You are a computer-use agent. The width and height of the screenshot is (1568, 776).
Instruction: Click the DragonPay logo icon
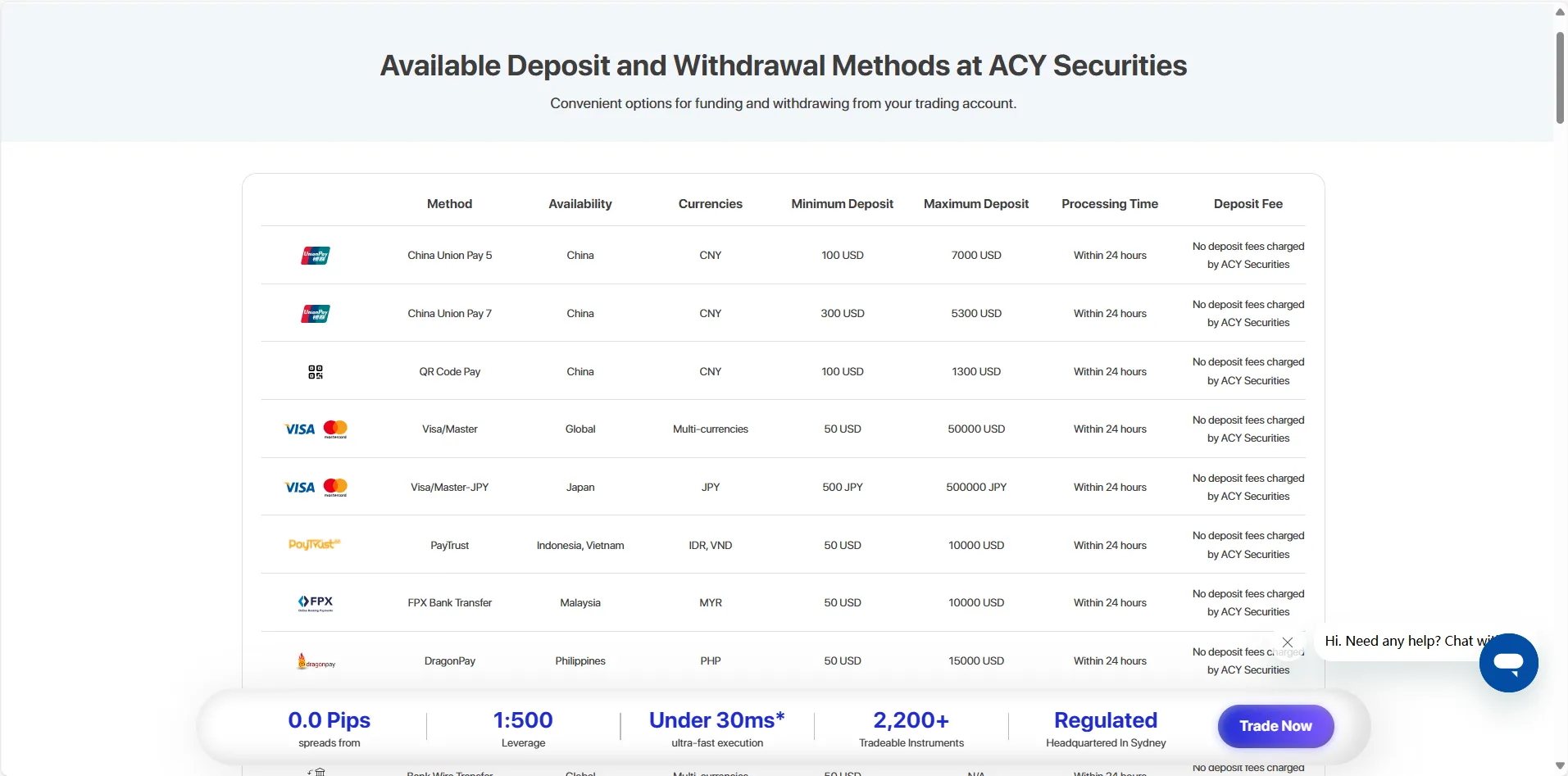point(316,661)
